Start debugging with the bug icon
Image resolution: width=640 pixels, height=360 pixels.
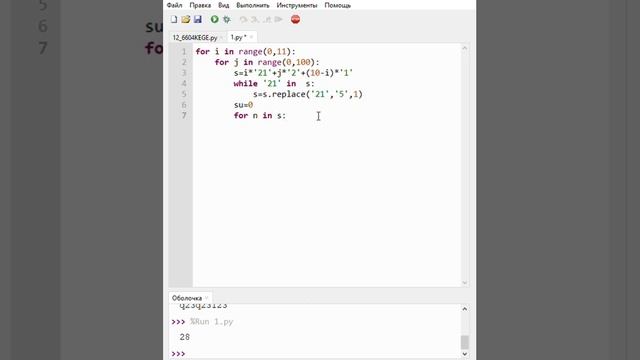pyautogui.click(x=227, y=19)
